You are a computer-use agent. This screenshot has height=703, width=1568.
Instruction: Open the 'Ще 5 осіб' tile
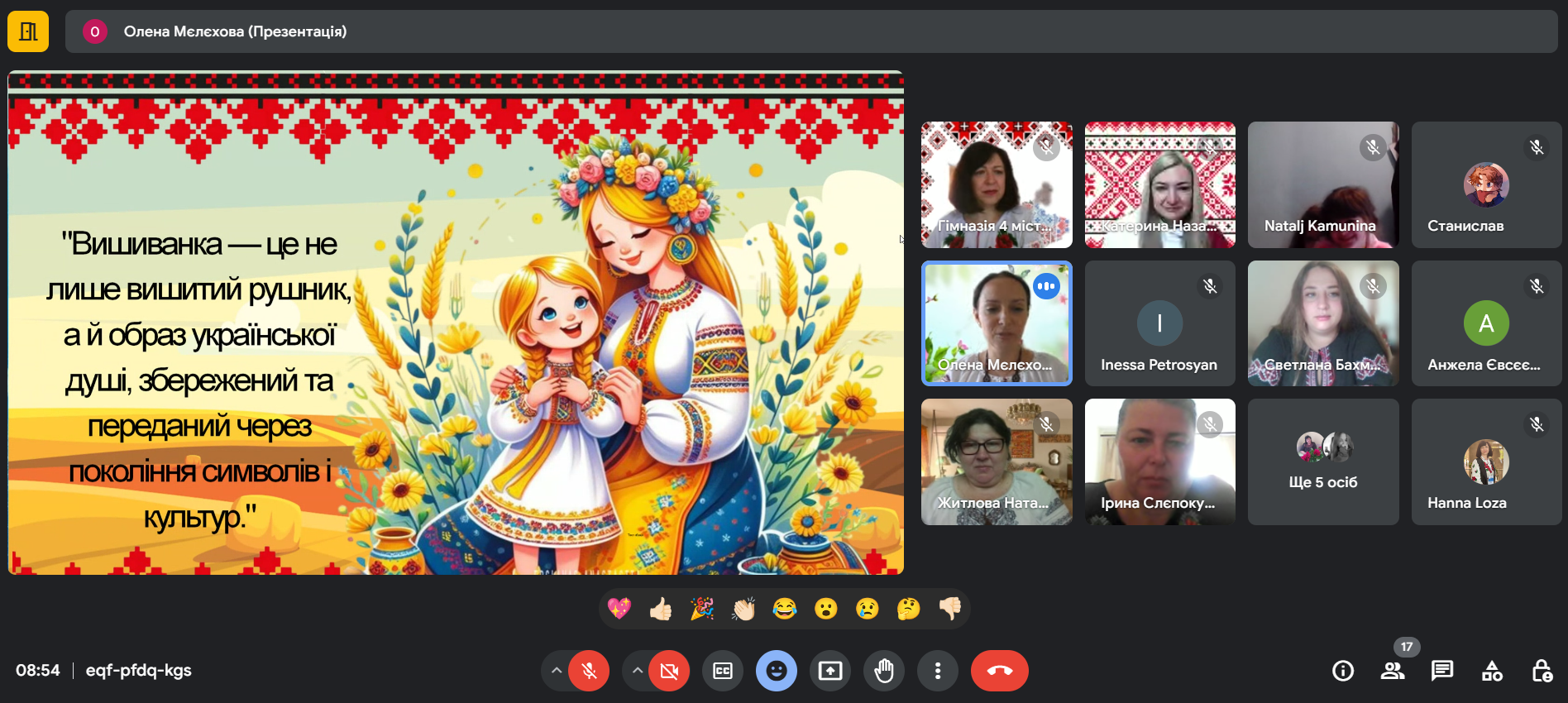pos(1322,461)
